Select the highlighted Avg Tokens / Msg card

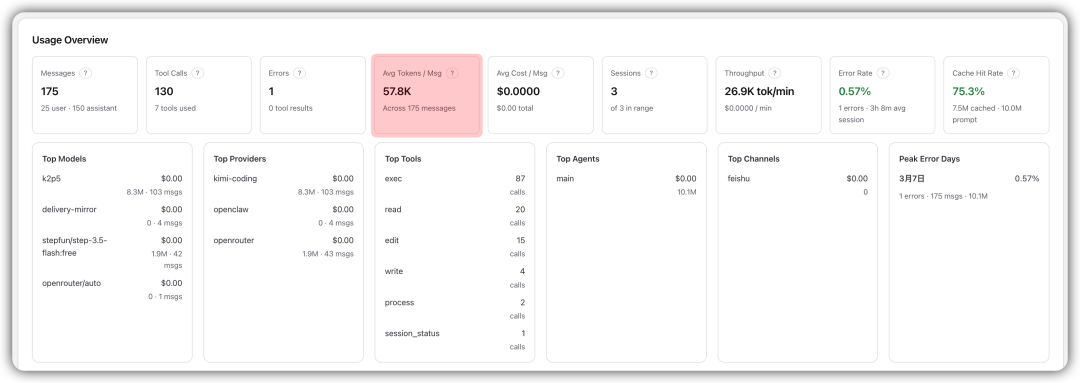(426, 95)
